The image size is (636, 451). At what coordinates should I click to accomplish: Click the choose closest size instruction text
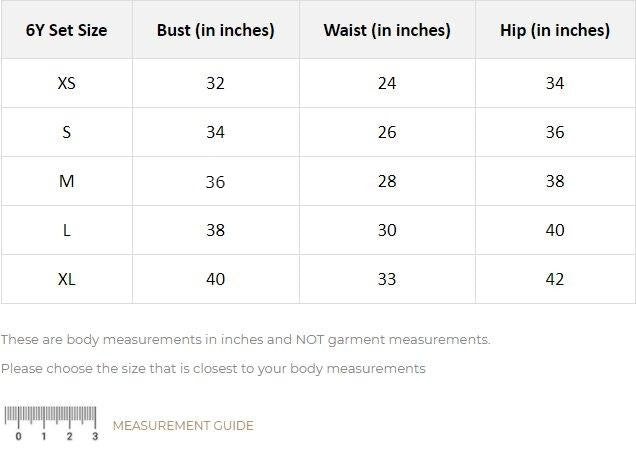pyautogui.click(x=213, y=369)
